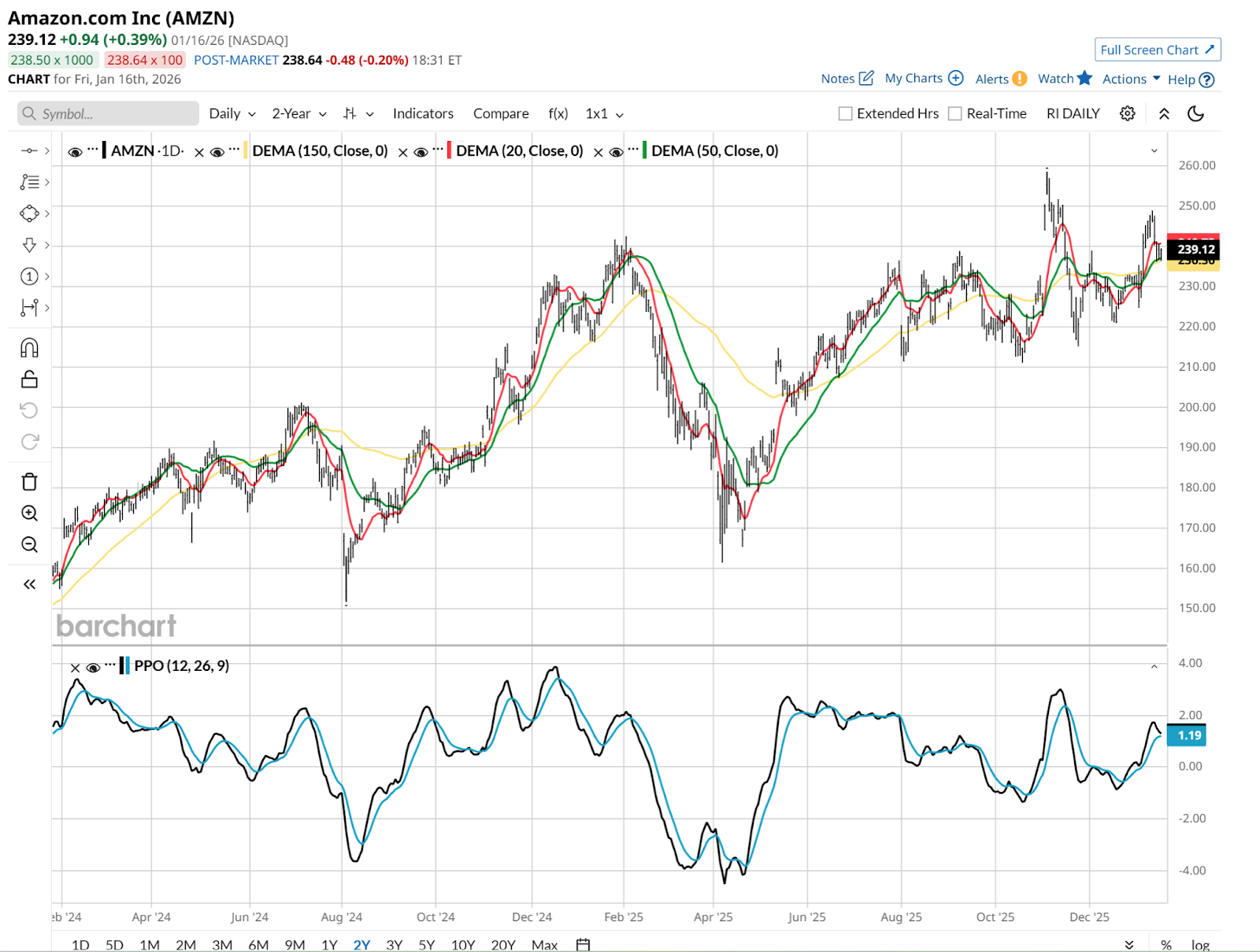The width and height of the screenshot is (1260, 952).
Task: Open chart settings gear icon
Action: tap(1127, 113)
